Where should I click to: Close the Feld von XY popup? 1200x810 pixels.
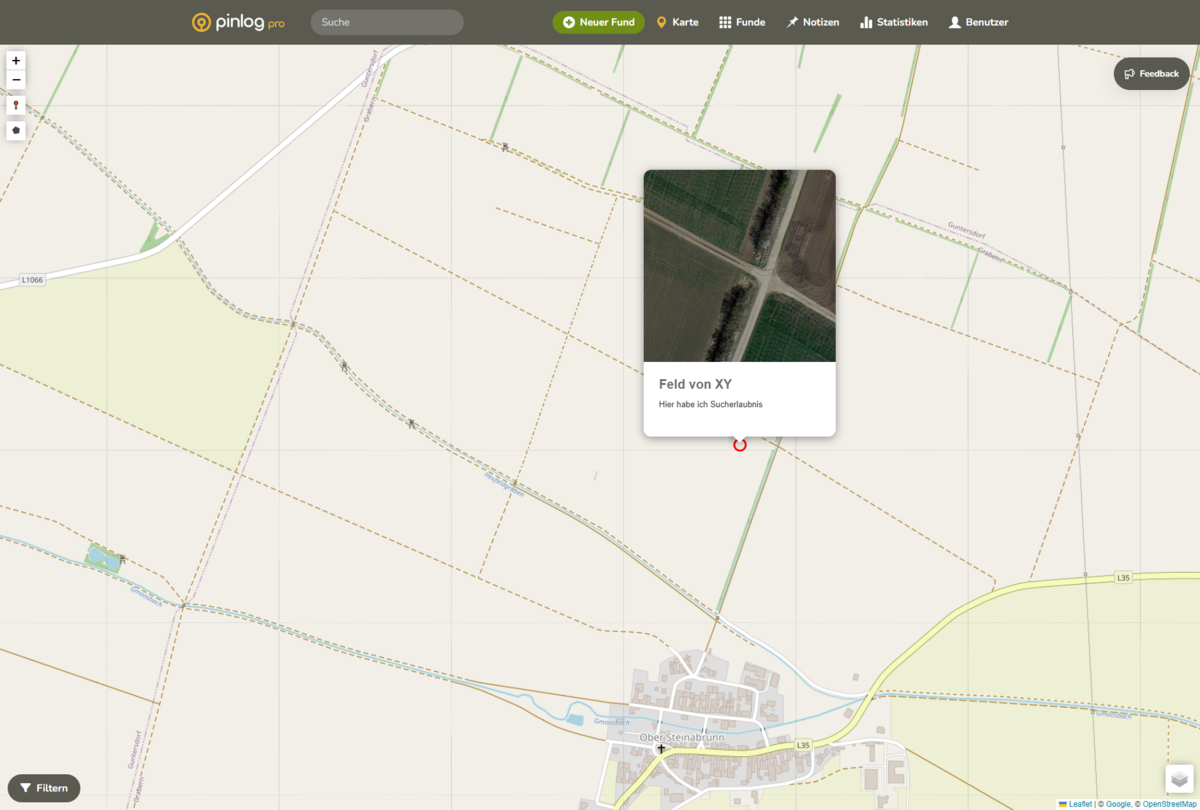828,178
